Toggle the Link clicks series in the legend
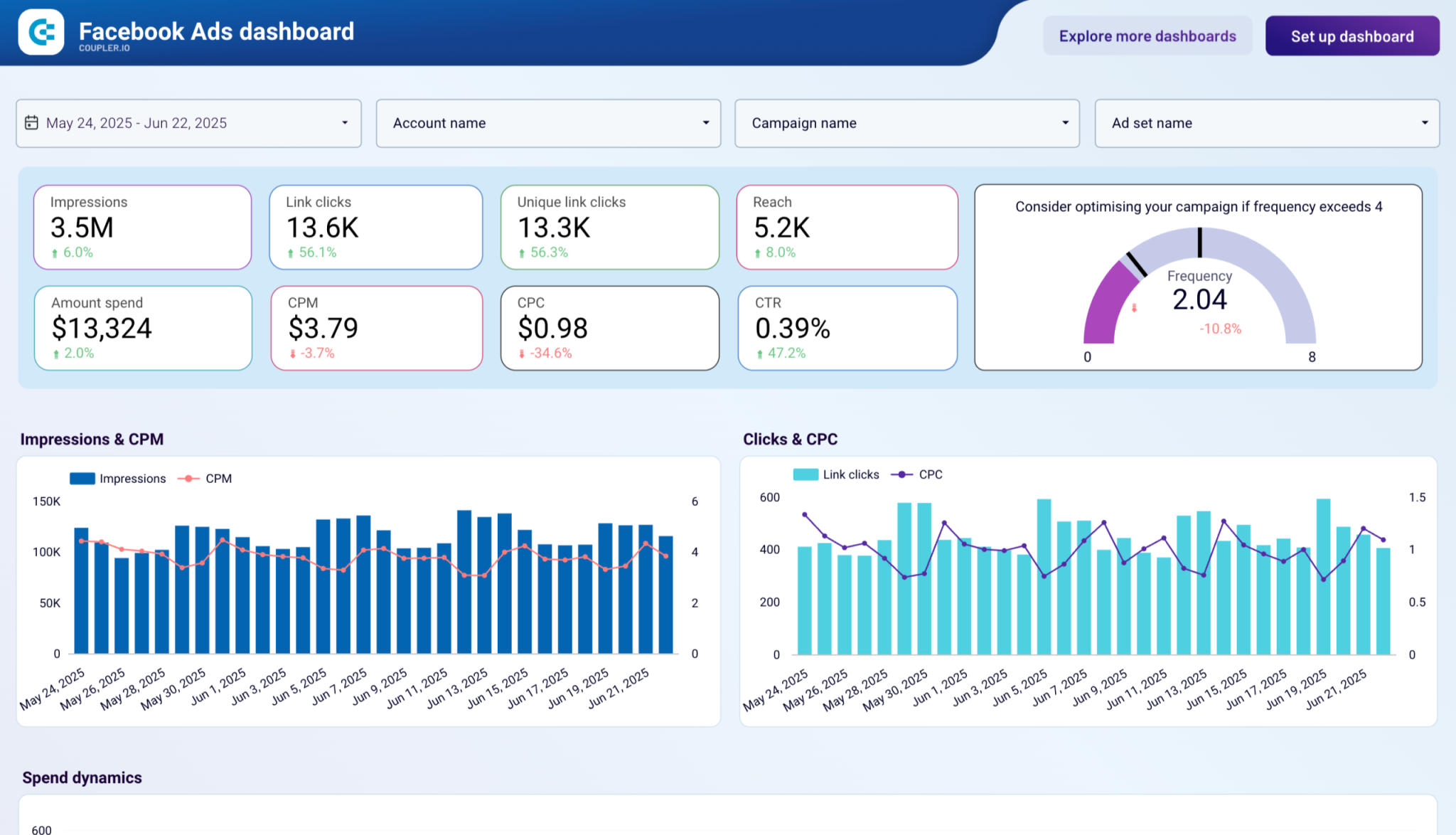This screenshot has height=835, width=1456. (850, 474)
